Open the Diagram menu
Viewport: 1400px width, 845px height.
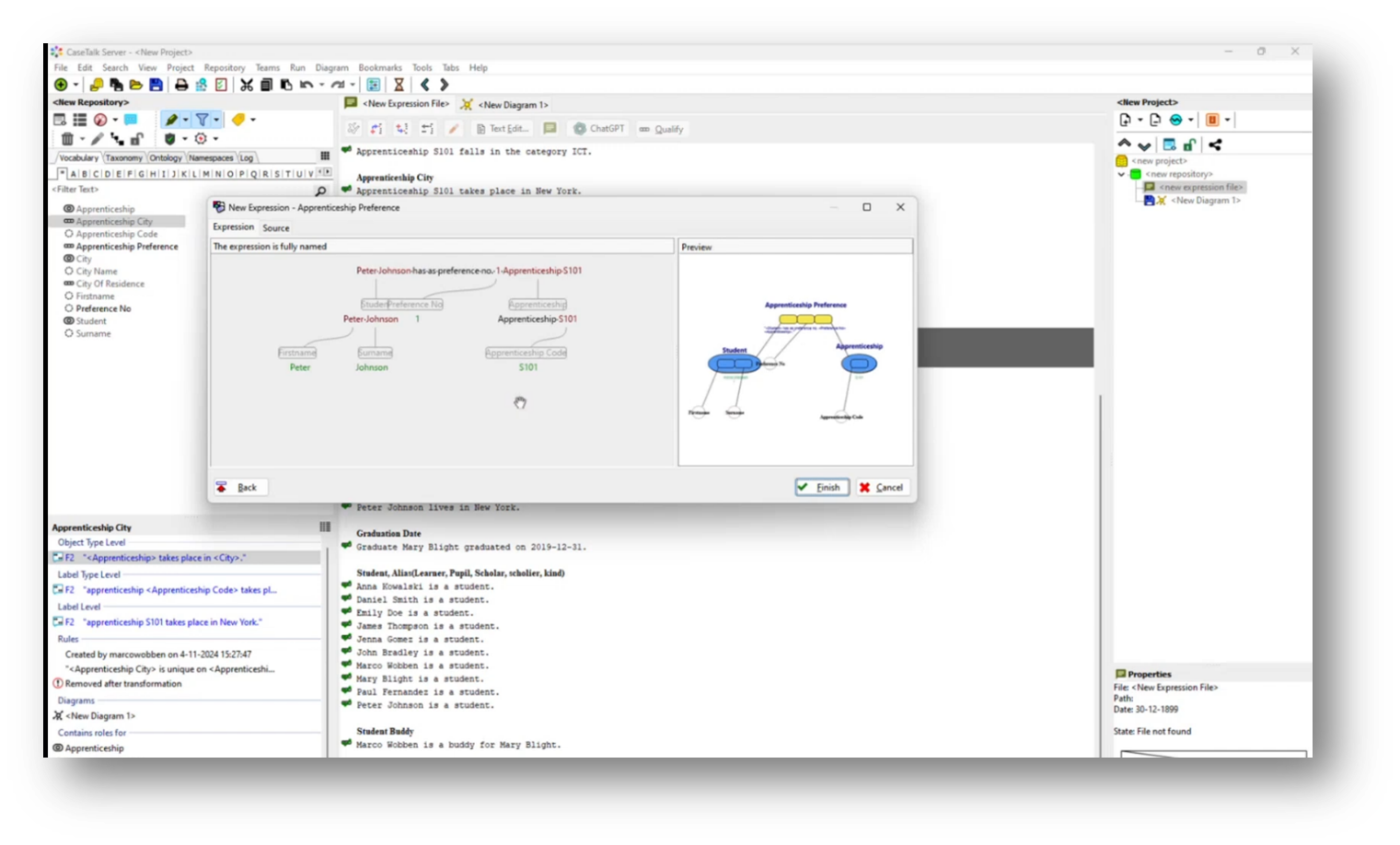click(331, 68)
